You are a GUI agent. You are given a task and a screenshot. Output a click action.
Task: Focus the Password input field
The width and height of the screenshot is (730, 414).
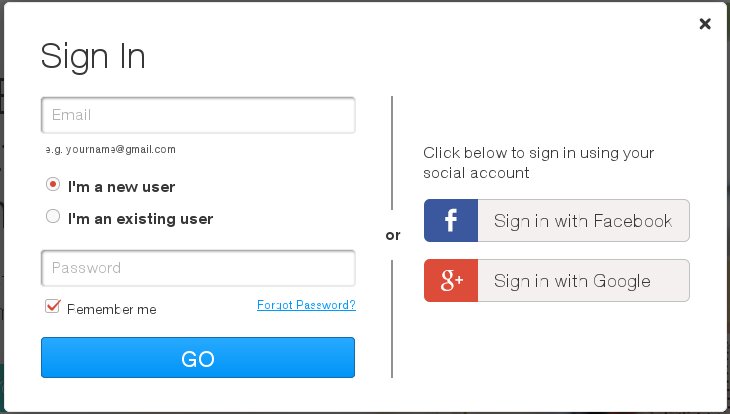coord(198,268)
